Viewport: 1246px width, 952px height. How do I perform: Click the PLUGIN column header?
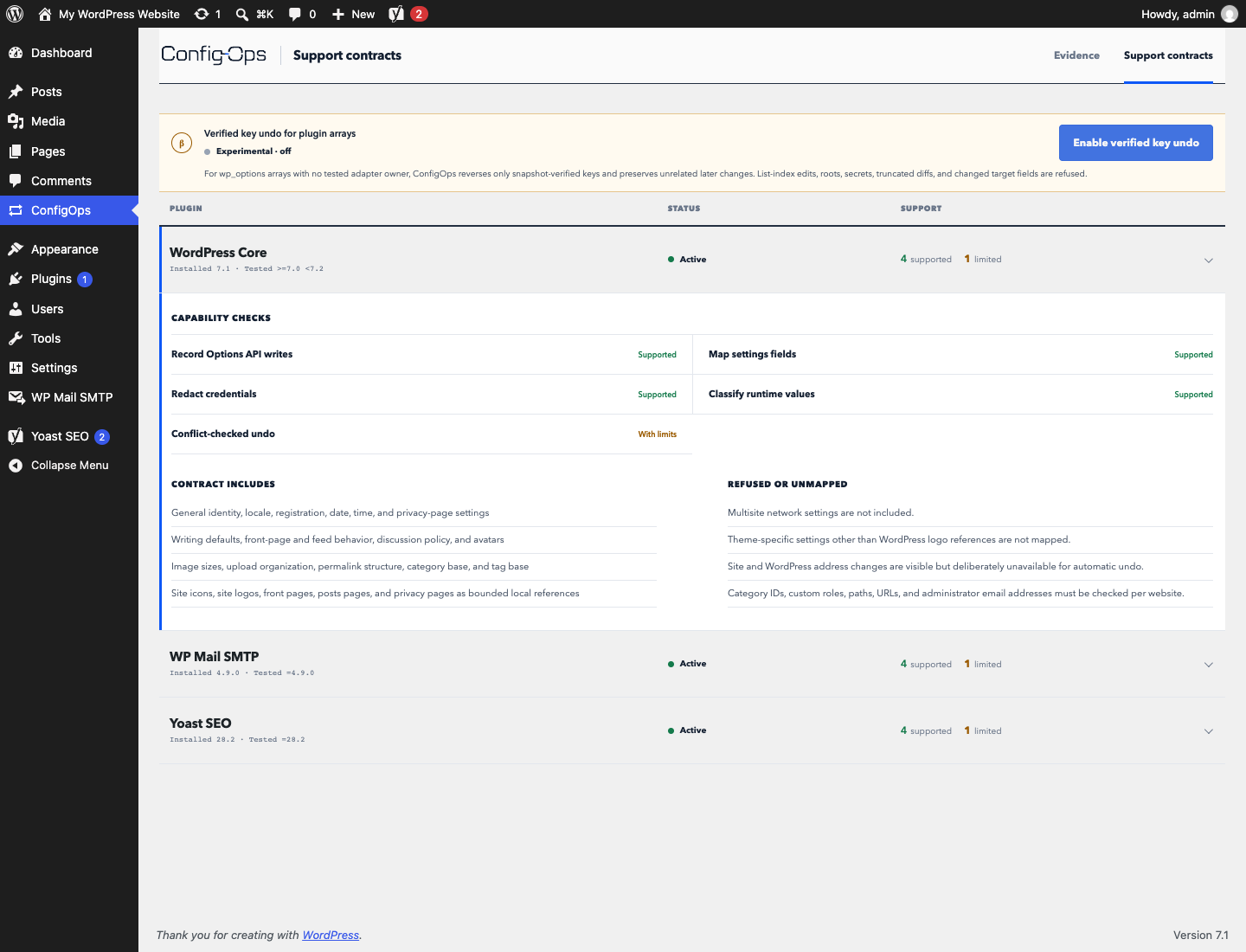tap(186, 209)
